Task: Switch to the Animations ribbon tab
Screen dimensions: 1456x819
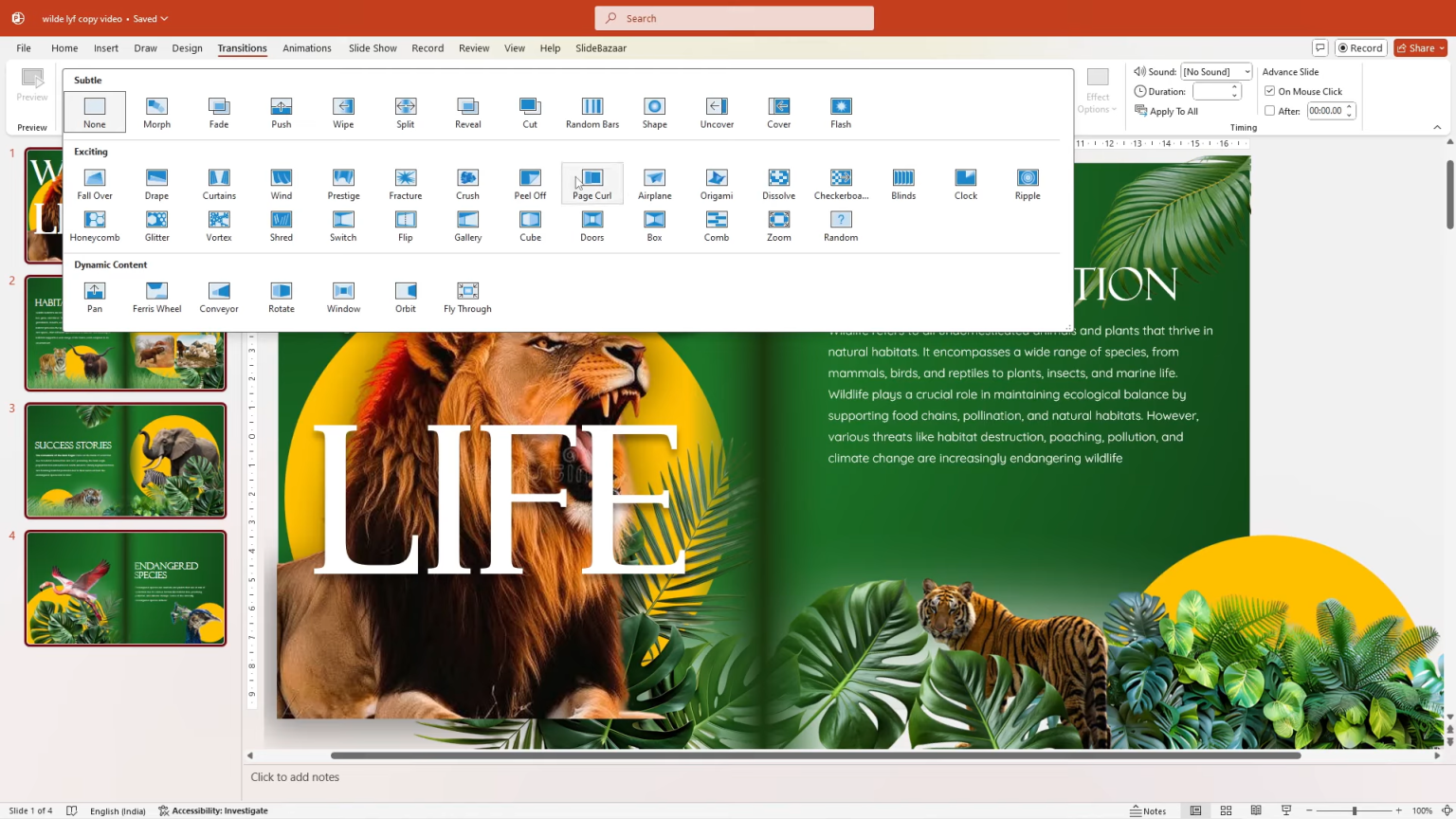Action: coord(306,47)
